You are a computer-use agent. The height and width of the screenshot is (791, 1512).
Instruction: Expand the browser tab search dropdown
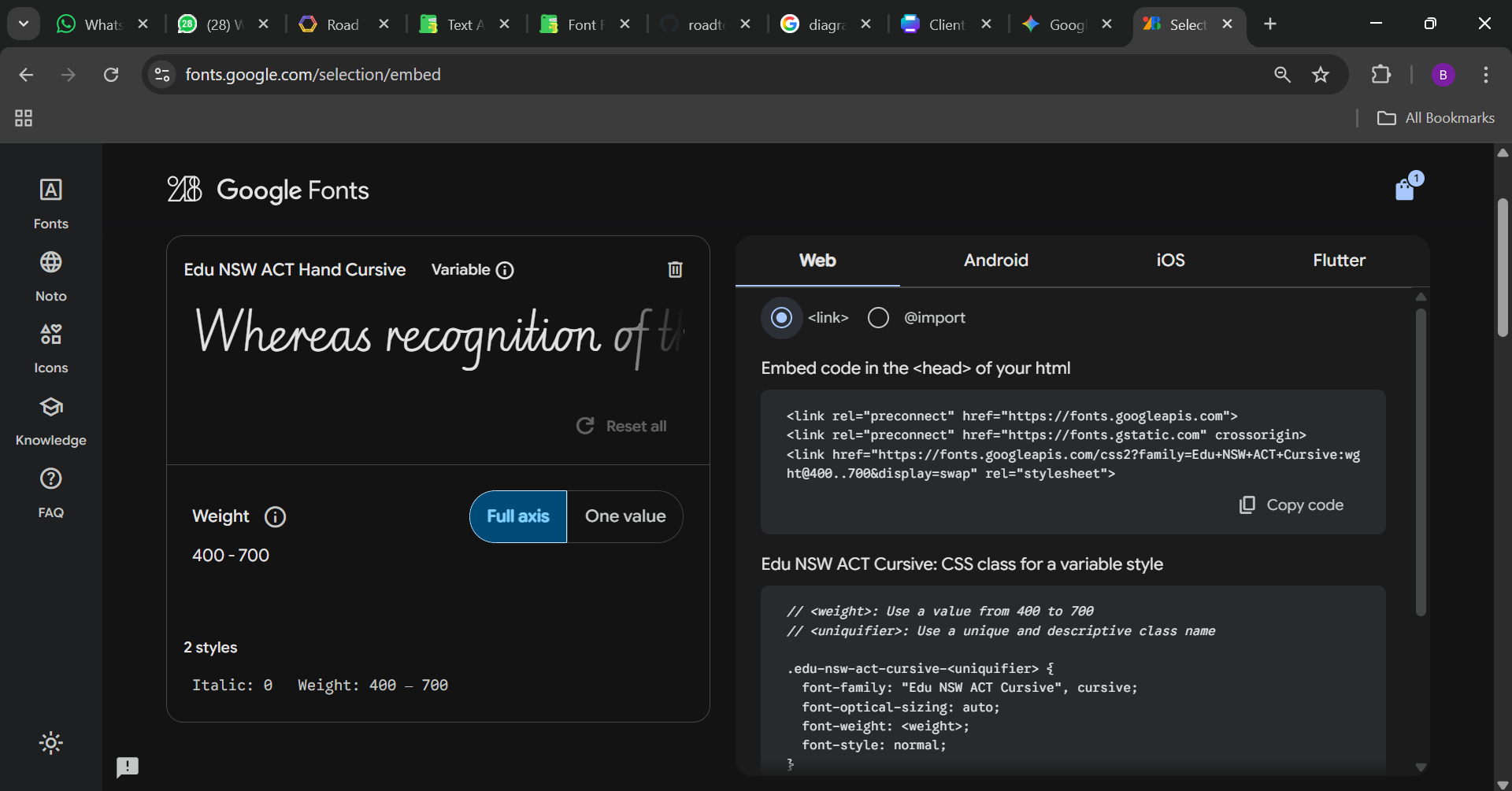pos(24,24)
